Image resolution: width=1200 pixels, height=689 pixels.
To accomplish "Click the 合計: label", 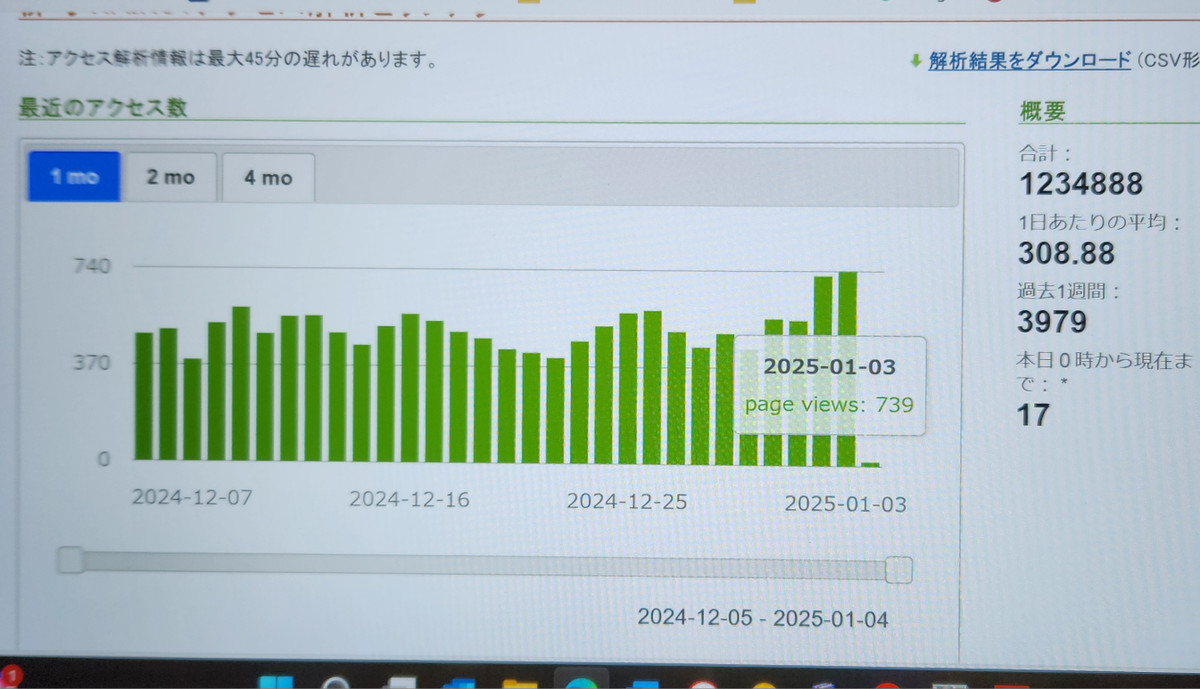I will [1045, 154].
